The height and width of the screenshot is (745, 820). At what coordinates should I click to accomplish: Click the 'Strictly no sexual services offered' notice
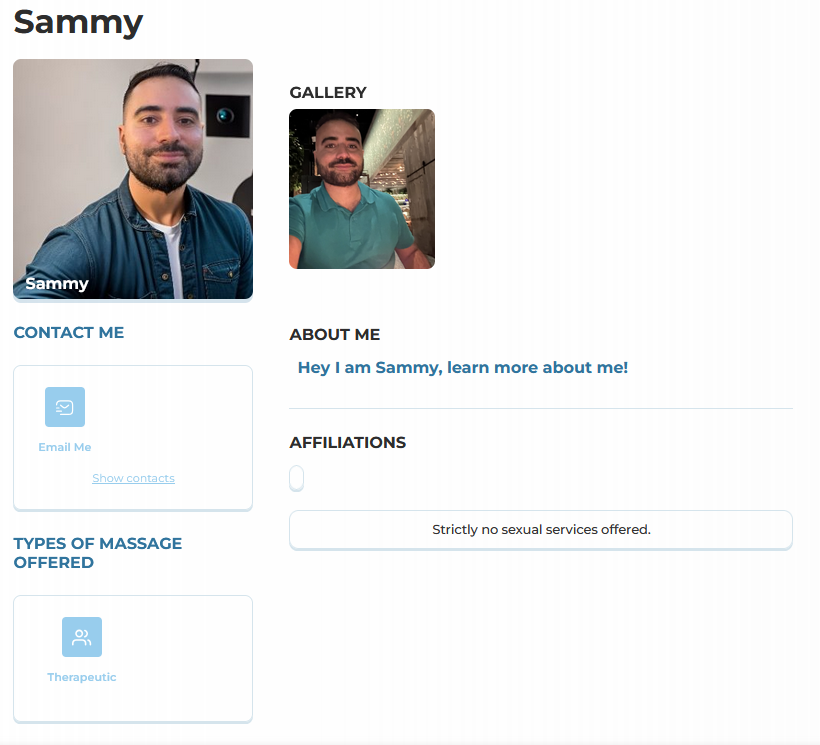click(x=541, y=530)
